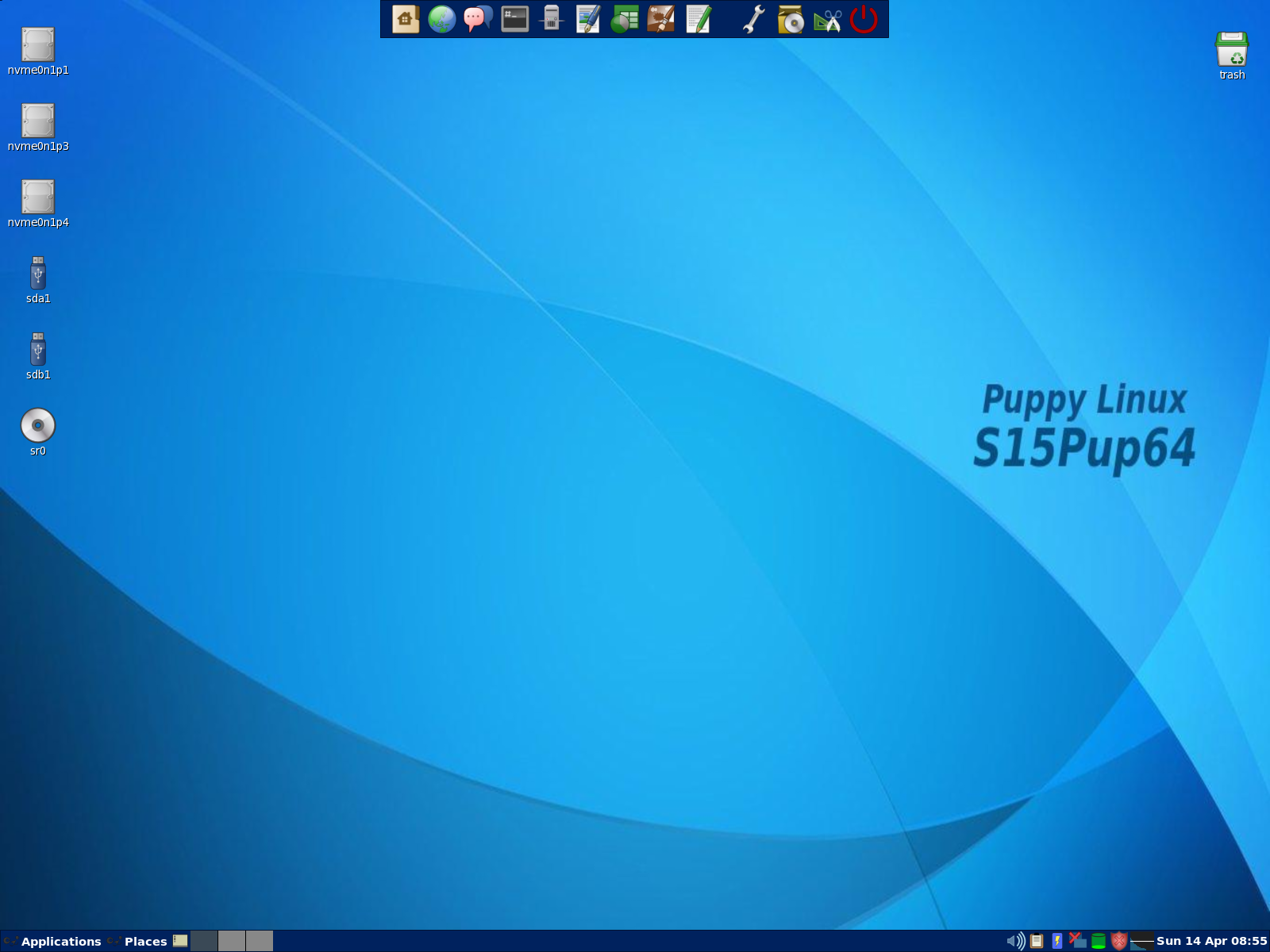Click the show desktop panel icon

[x=180, y=941]
